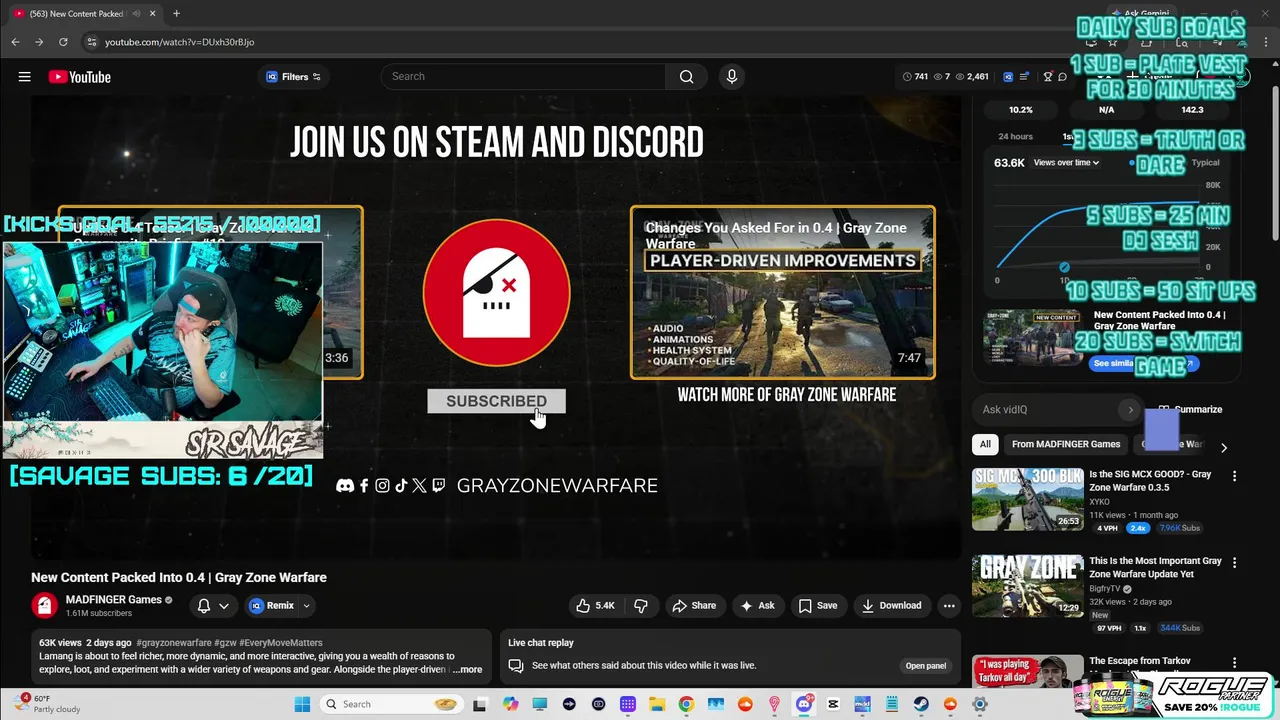Submit Ask vidIQ with the arrow button
The width and height of the screenshot is (1280, 720).
coord(1130,409)
